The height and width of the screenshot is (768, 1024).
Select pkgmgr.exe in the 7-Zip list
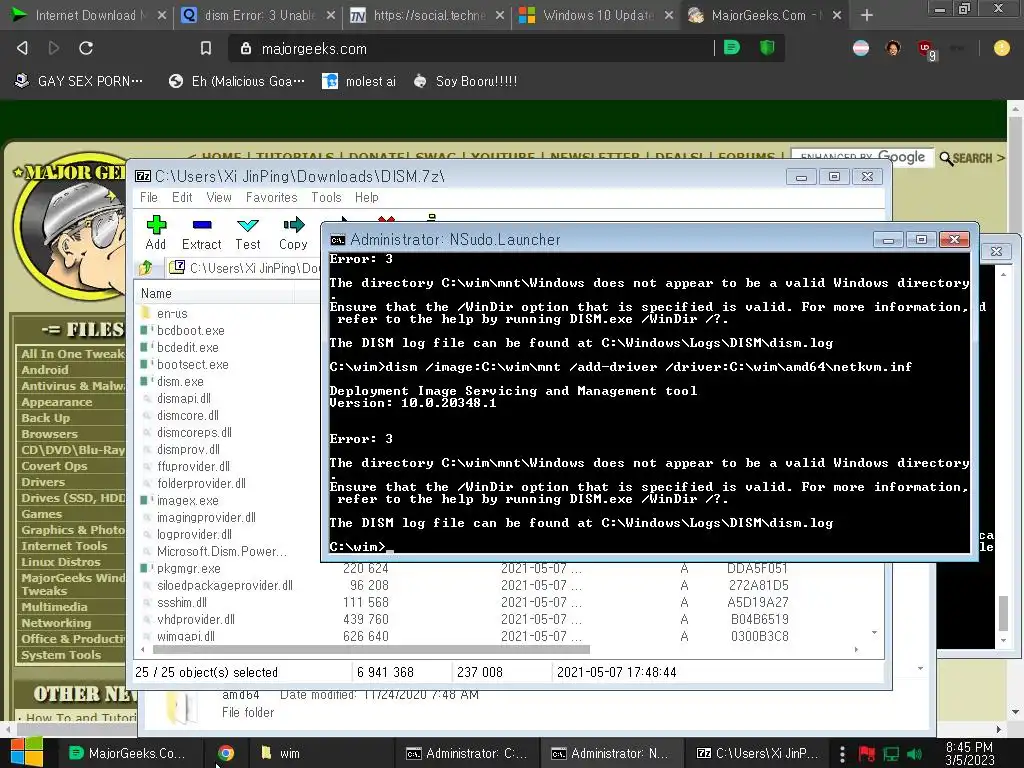(188, 568)
